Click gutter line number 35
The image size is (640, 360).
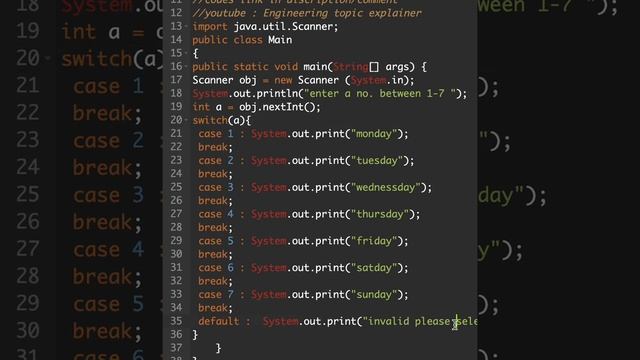[176, 321]
